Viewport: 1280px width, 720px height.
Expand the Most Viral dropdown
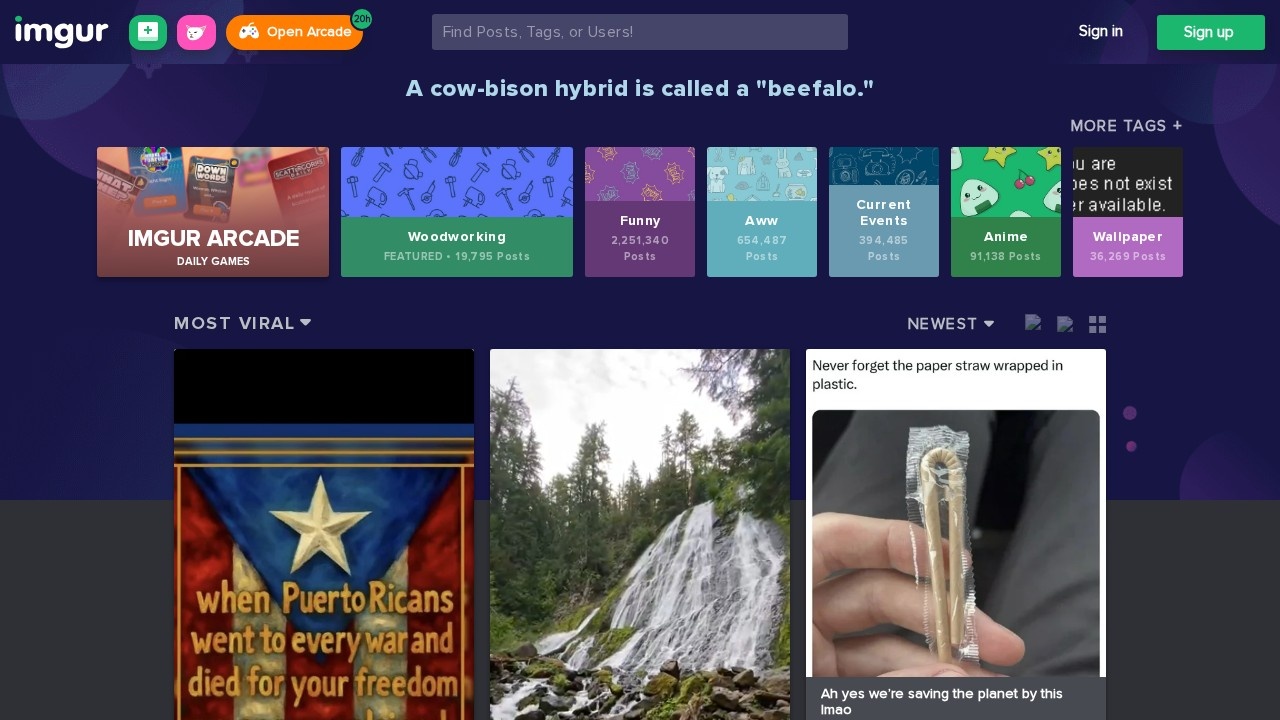point(243,323)
